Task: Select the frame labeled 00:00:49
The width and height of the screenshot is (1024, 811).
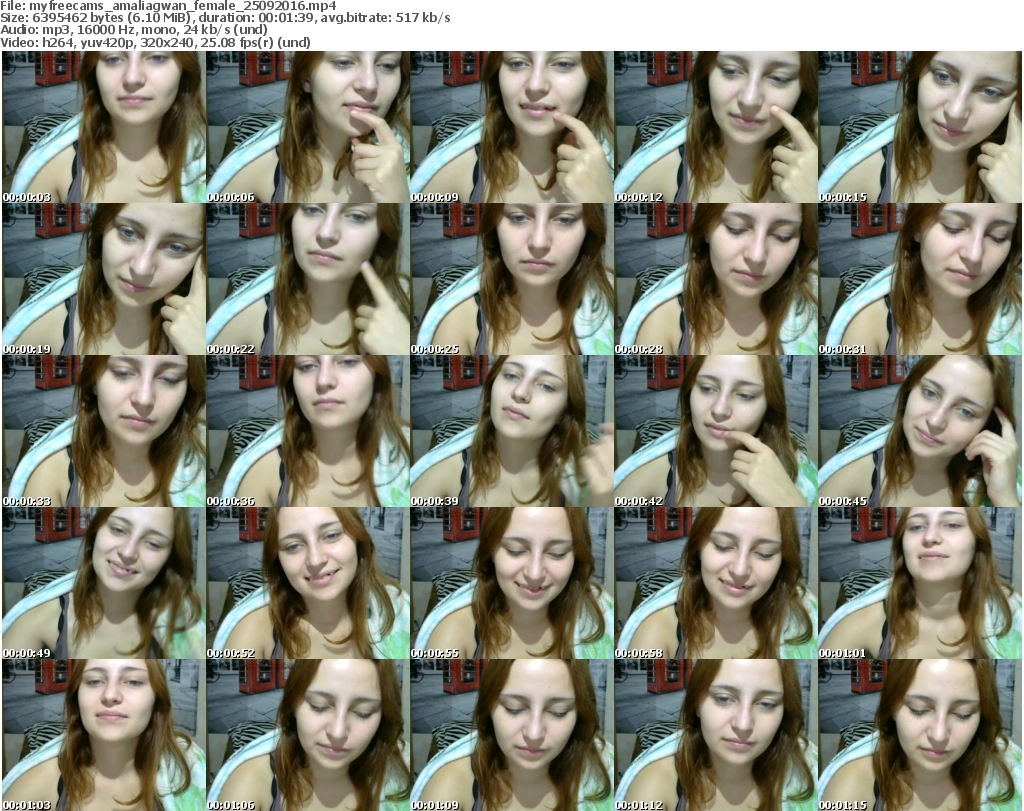Action: tap(104, 583)
